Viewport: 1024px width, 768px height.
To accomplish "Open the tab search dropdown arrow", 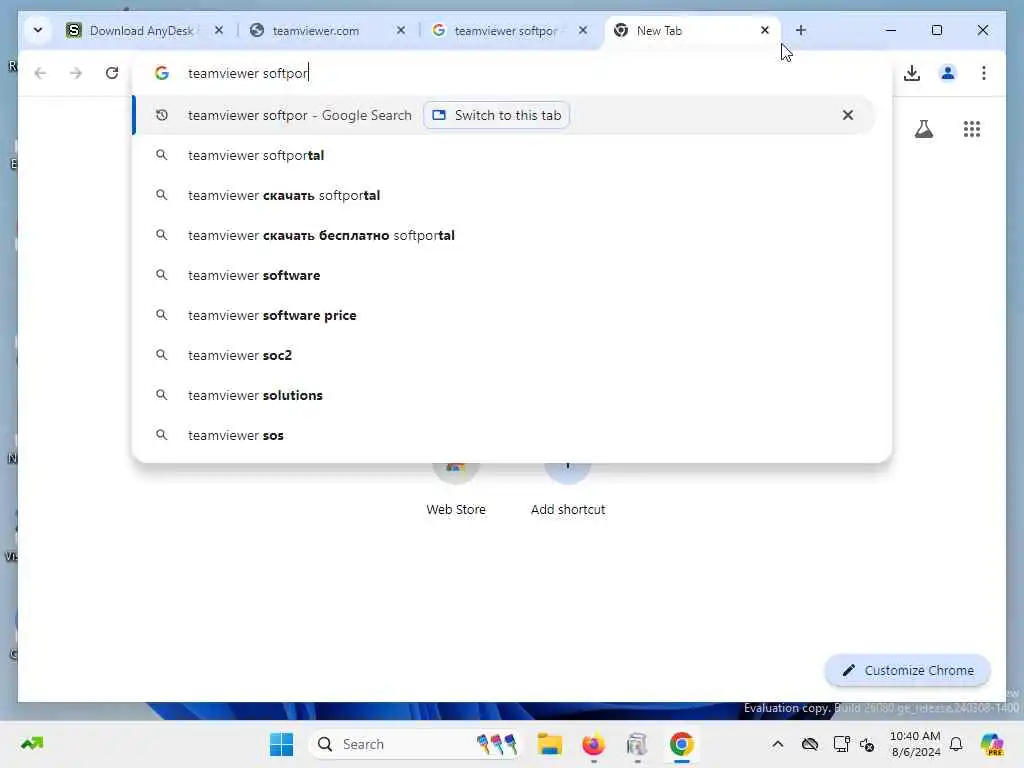I will click(x=38, y=30).
